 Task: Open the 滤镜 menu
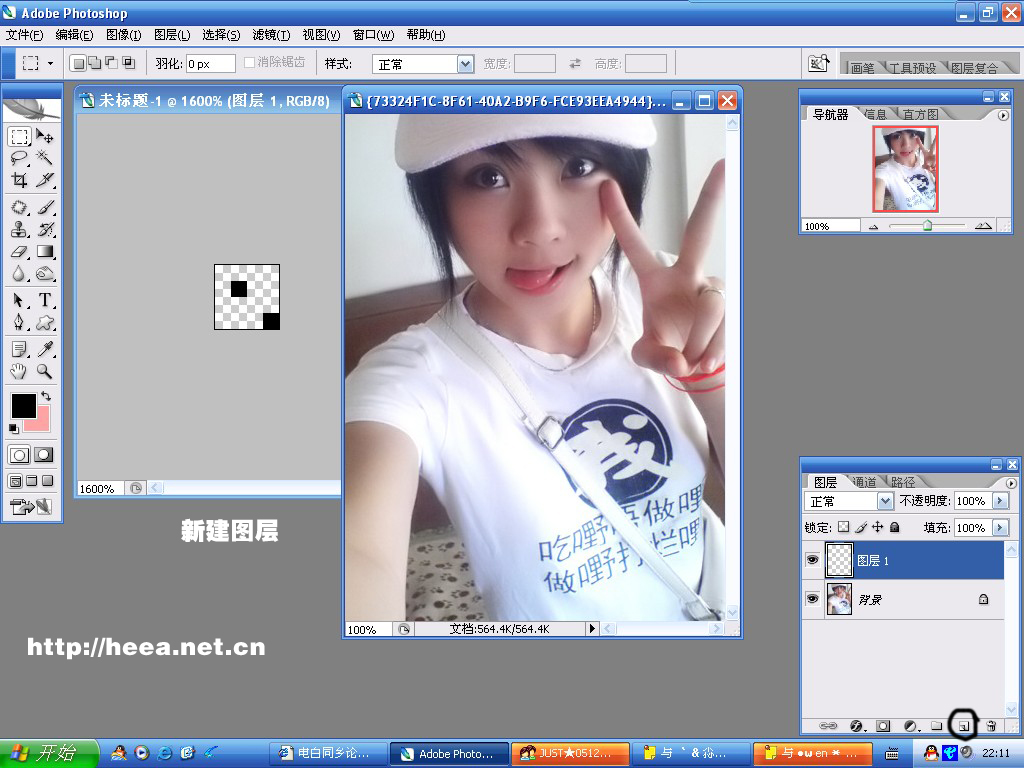(x=270, y=35)
